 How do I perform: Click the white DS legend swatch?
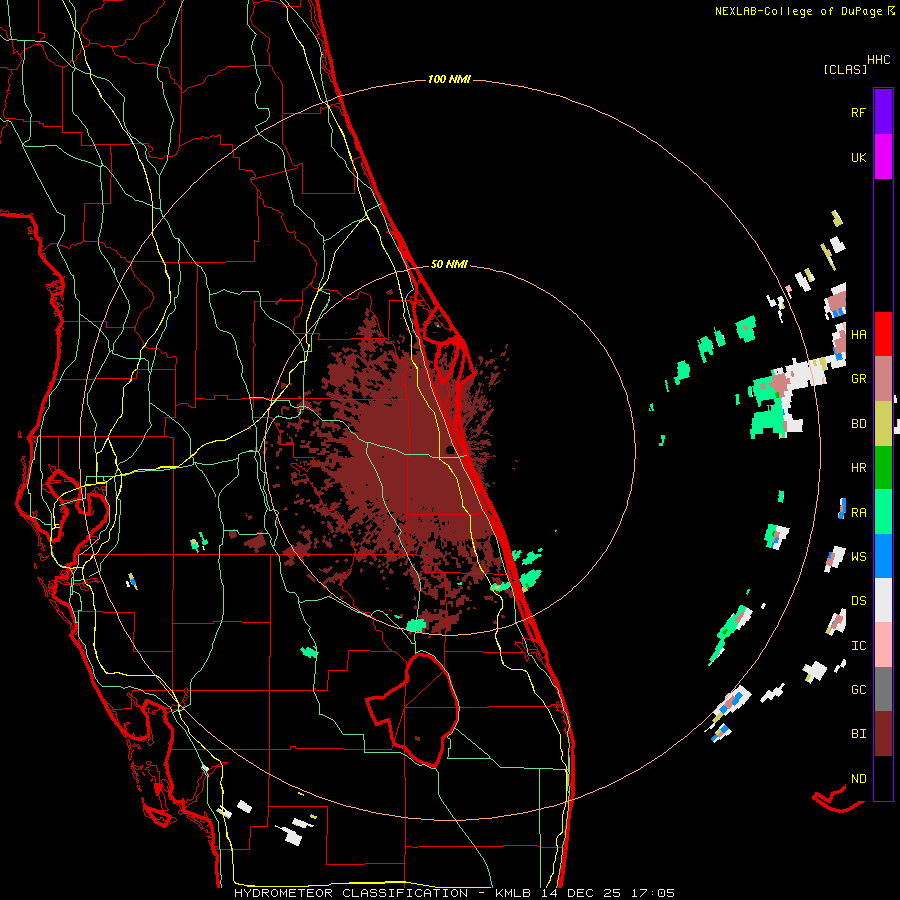883,600
